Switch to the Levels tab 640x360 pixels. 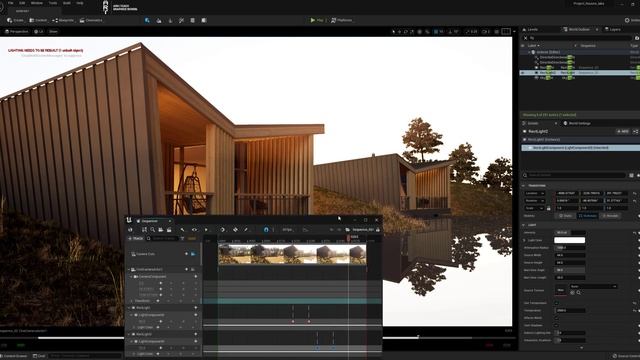[530, 29]
